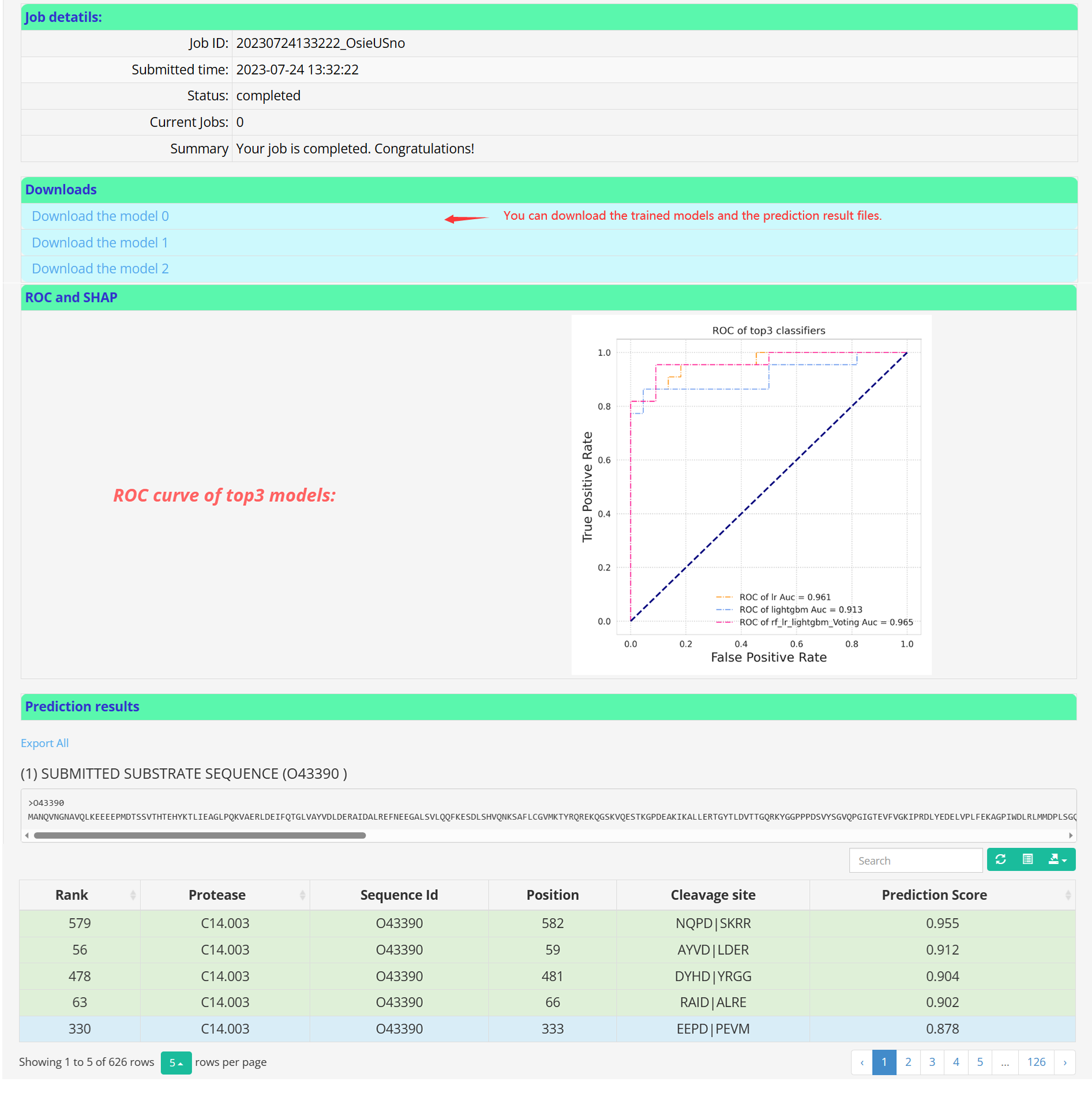
Task: Click the next page arrow
Action: 1065,1062
